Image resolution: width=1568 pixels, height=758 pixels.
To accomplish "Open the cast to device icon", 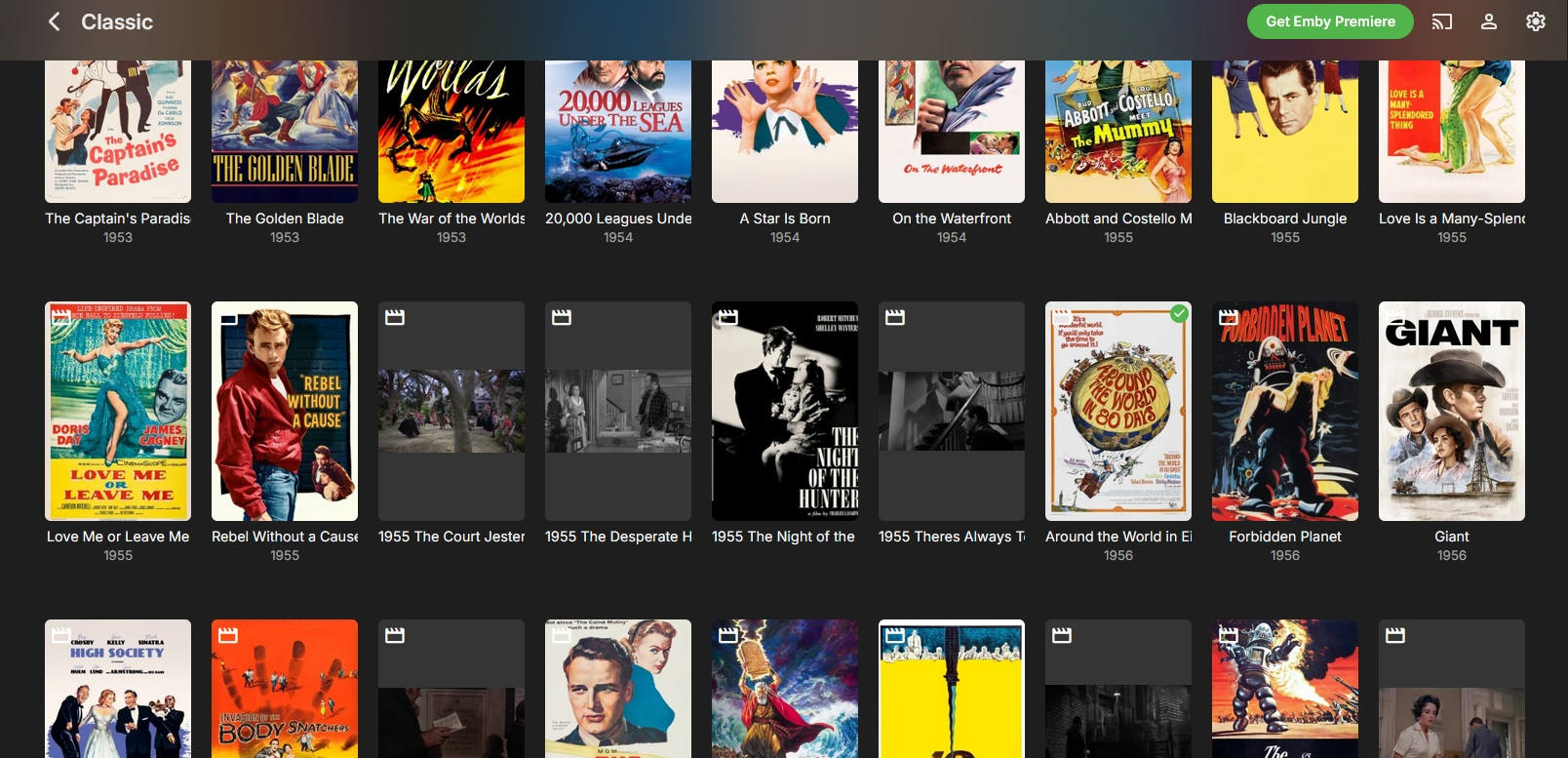I will click(1442, 21).
